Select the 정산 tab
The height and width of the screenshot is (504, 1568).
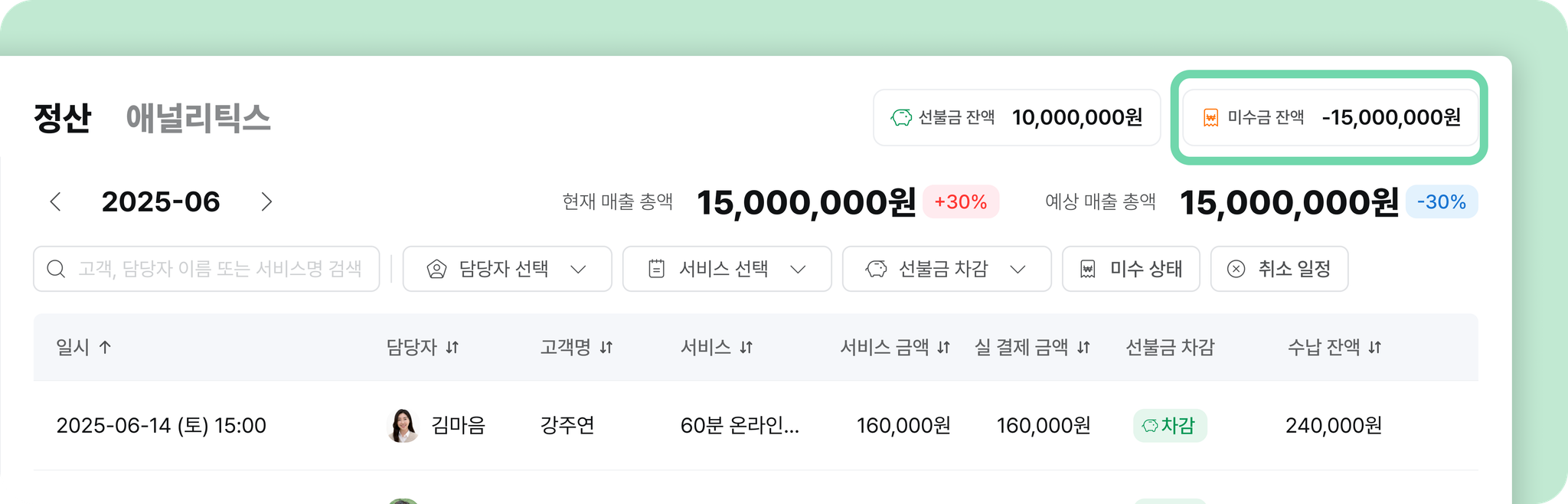point(63,118)
